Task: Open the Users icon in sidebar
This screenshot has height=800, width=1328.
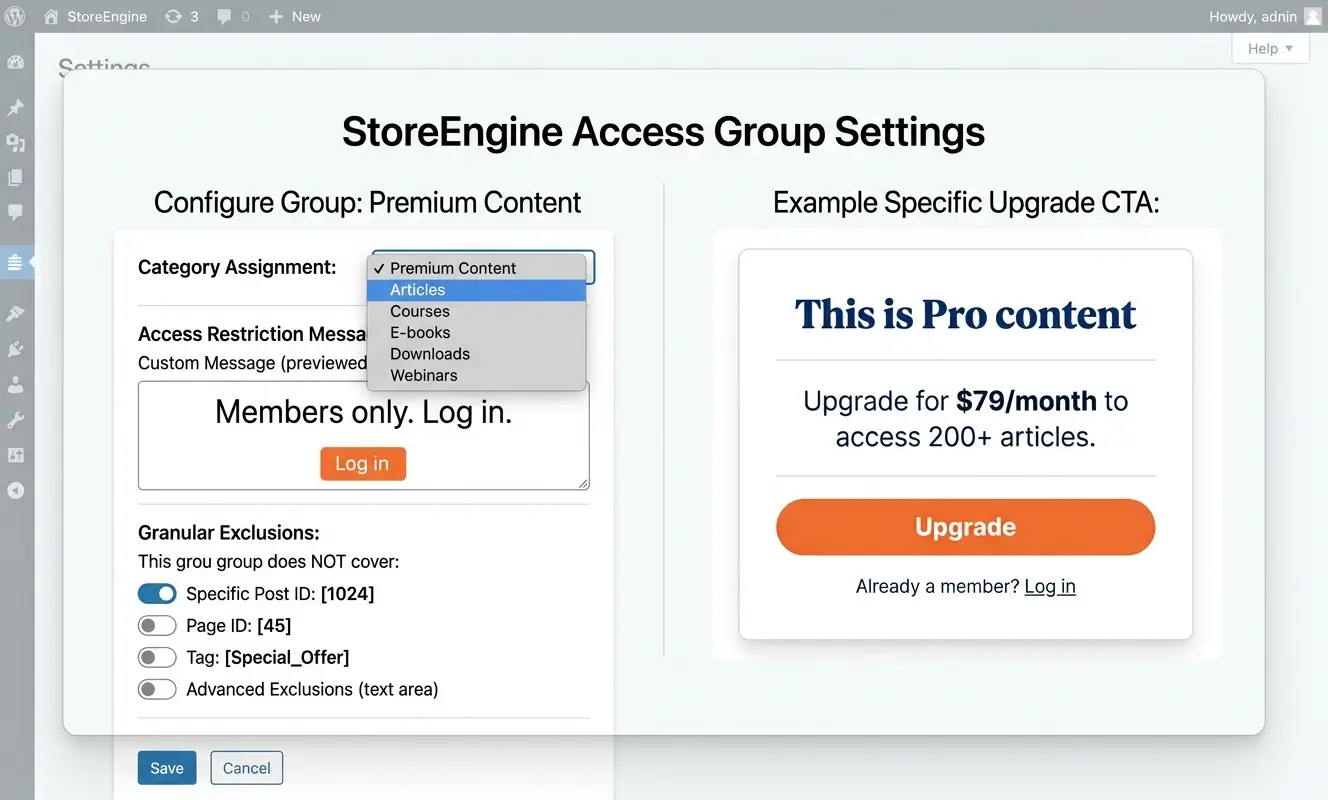Action: 15,384
